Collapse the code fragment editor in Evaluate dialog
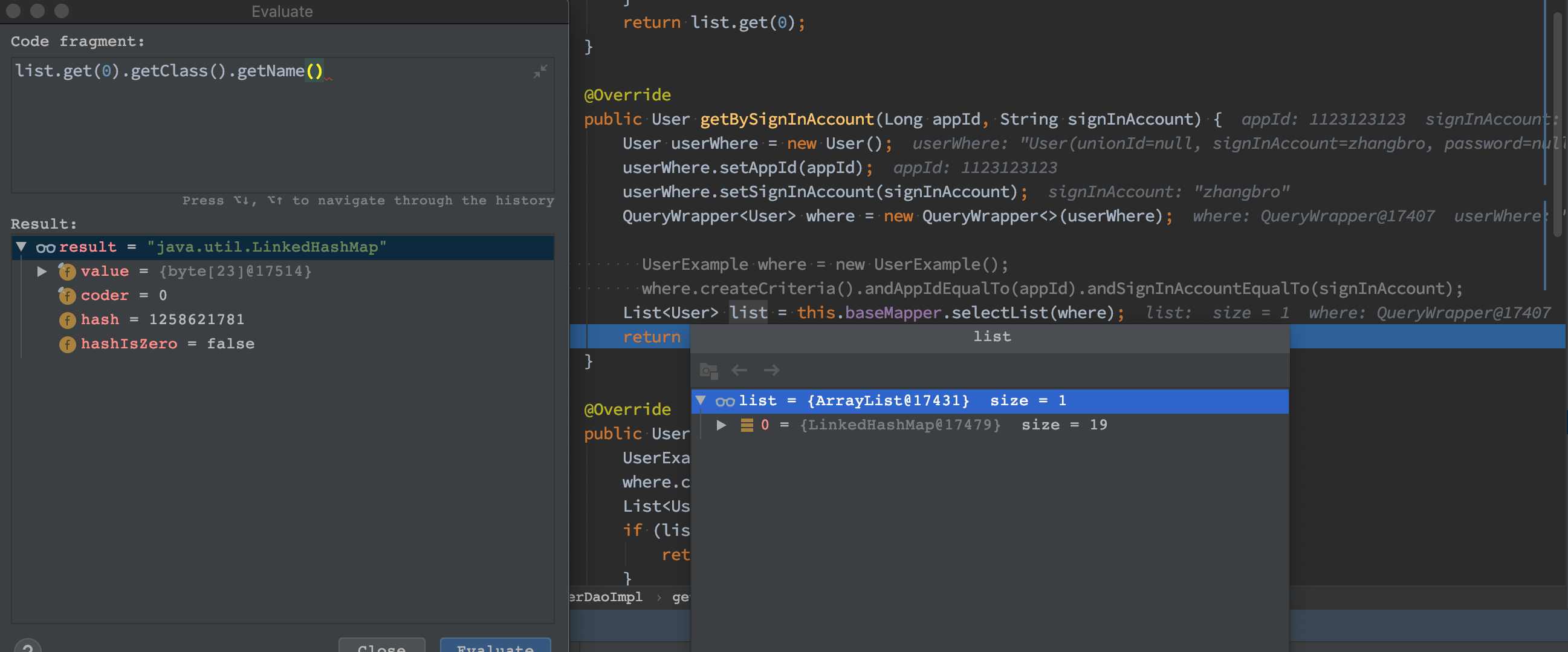Screen dimensions: 1568x652 540,71
